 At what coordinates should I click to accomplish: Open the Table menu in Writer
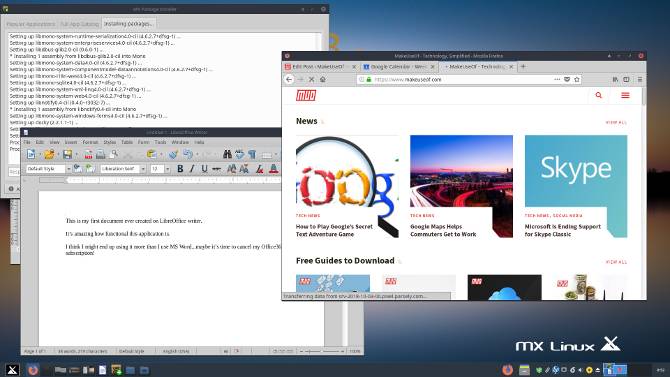(x=127, y=142)
